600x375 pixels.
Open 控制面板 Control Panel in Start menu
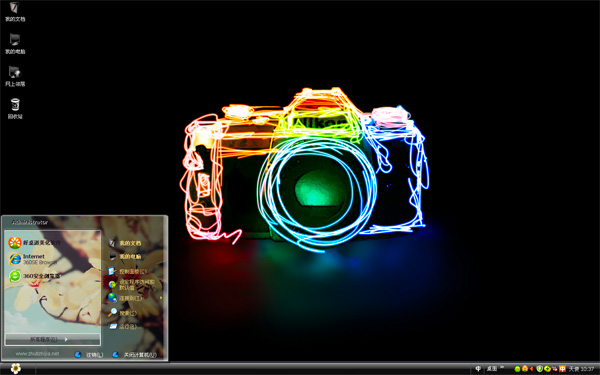pyautogui.click(x=127, y=271)
